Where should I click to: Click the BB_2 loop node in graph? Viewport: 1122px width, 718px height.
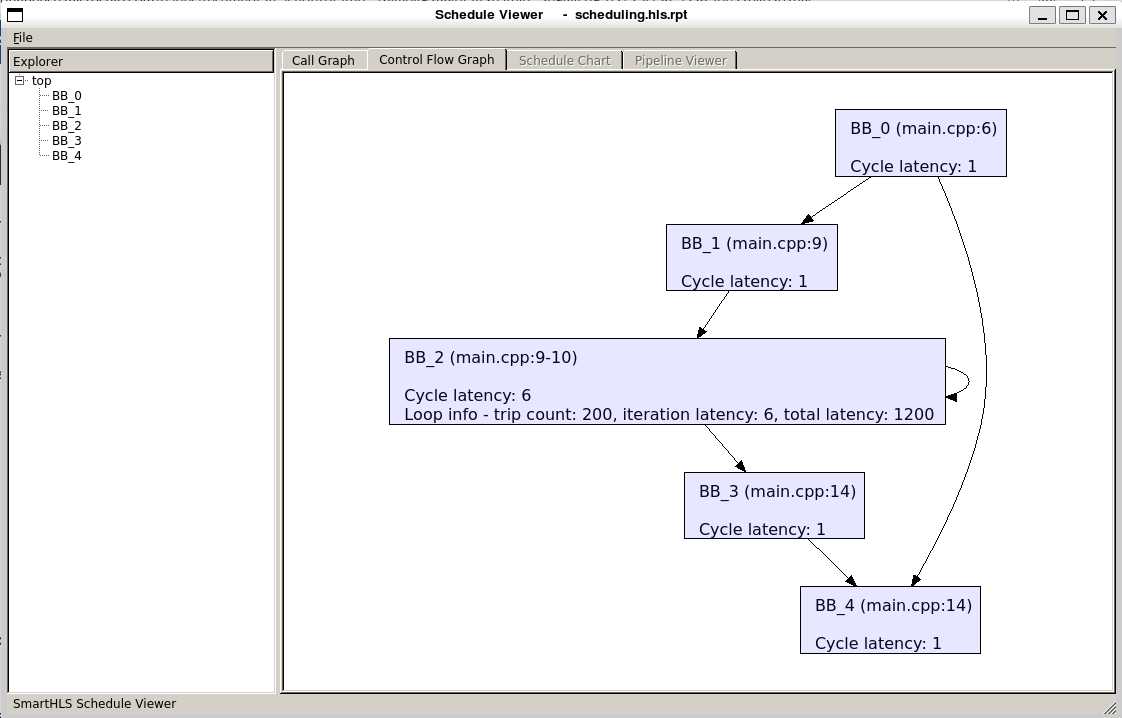click(x=666, y=382)
